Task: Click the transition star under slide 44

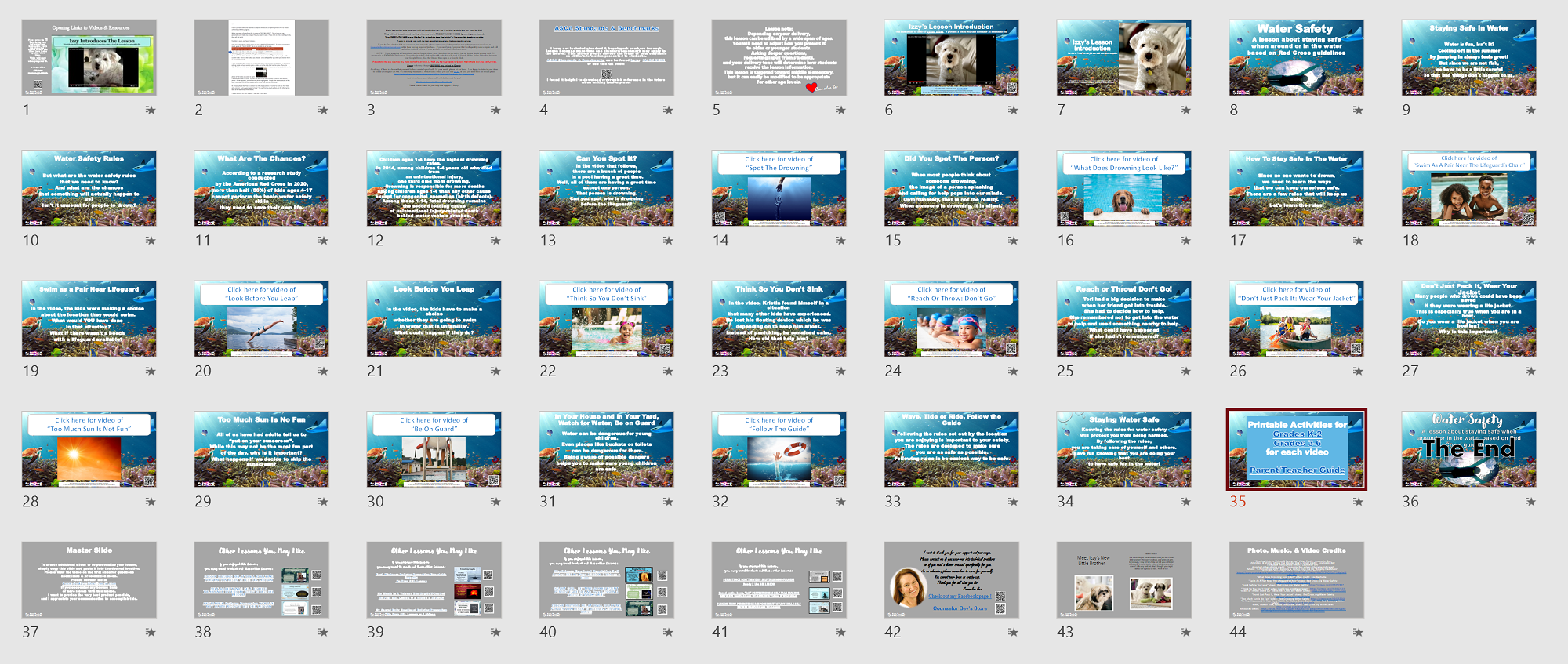Action: point(1358,633)
